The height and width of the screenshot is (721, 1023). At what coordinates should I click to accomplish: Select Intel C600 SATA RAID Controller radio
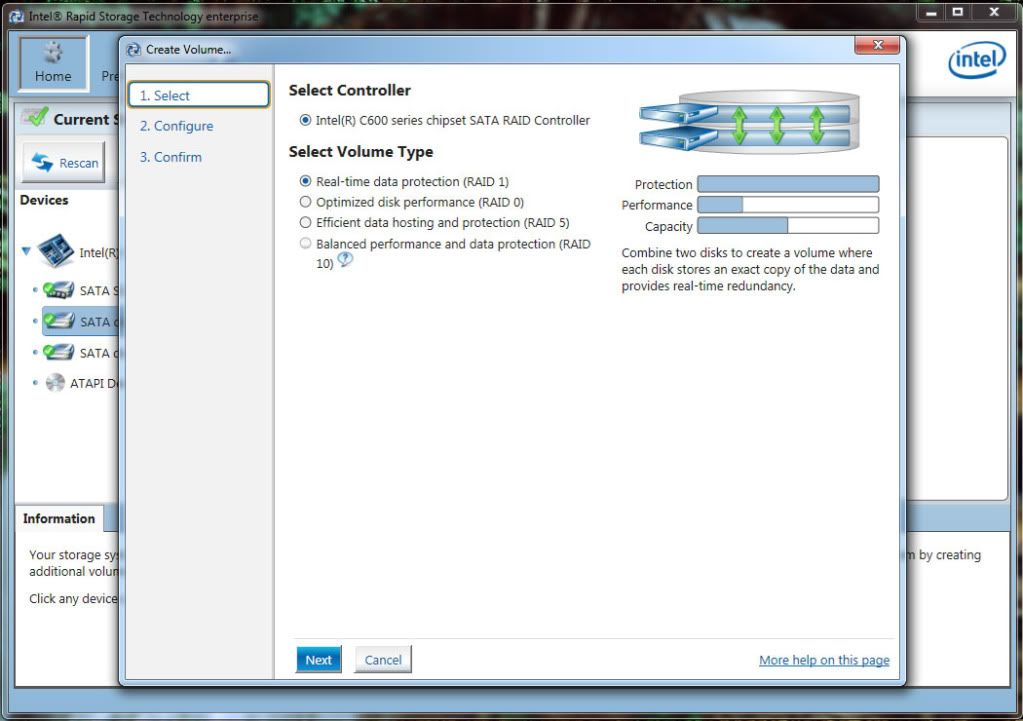(x=305, y=120)
